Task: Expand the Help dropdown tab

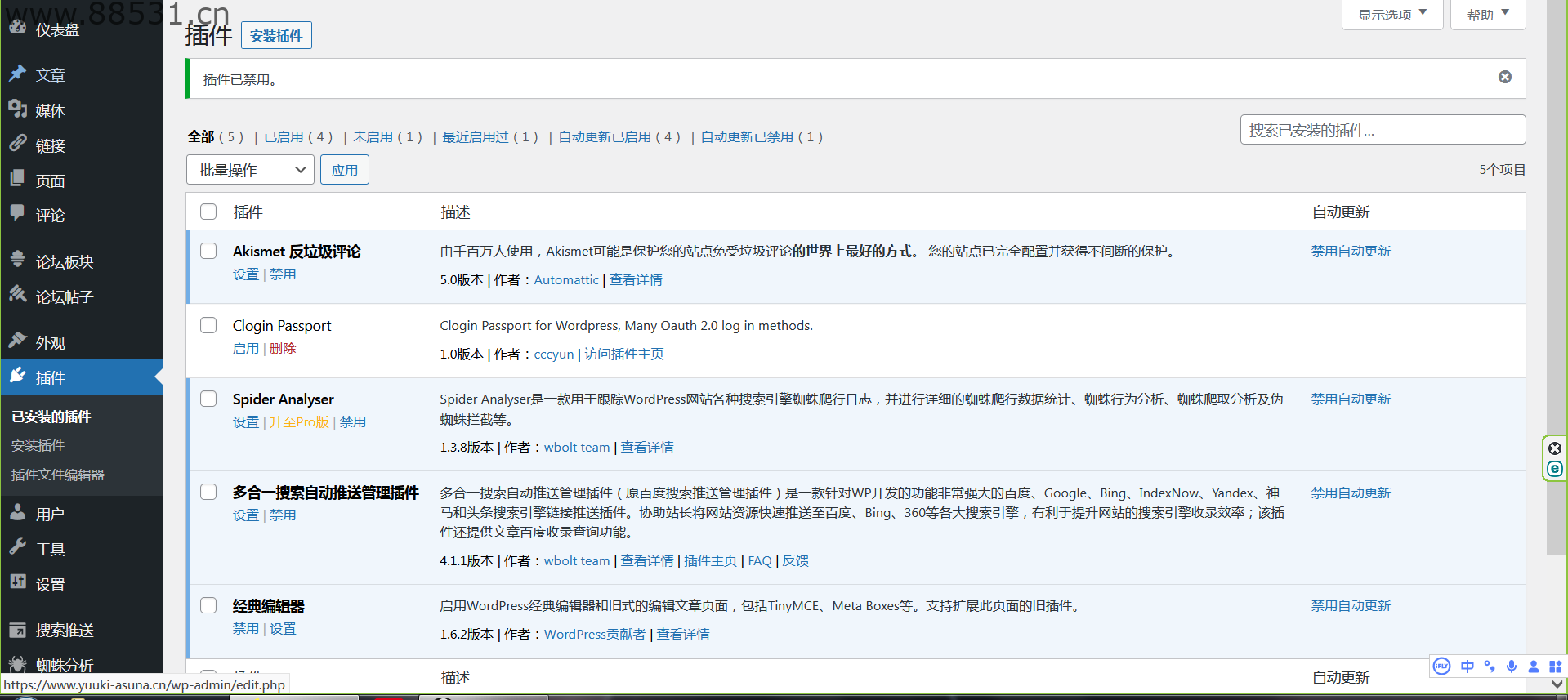Action: tap(1487, 15)
